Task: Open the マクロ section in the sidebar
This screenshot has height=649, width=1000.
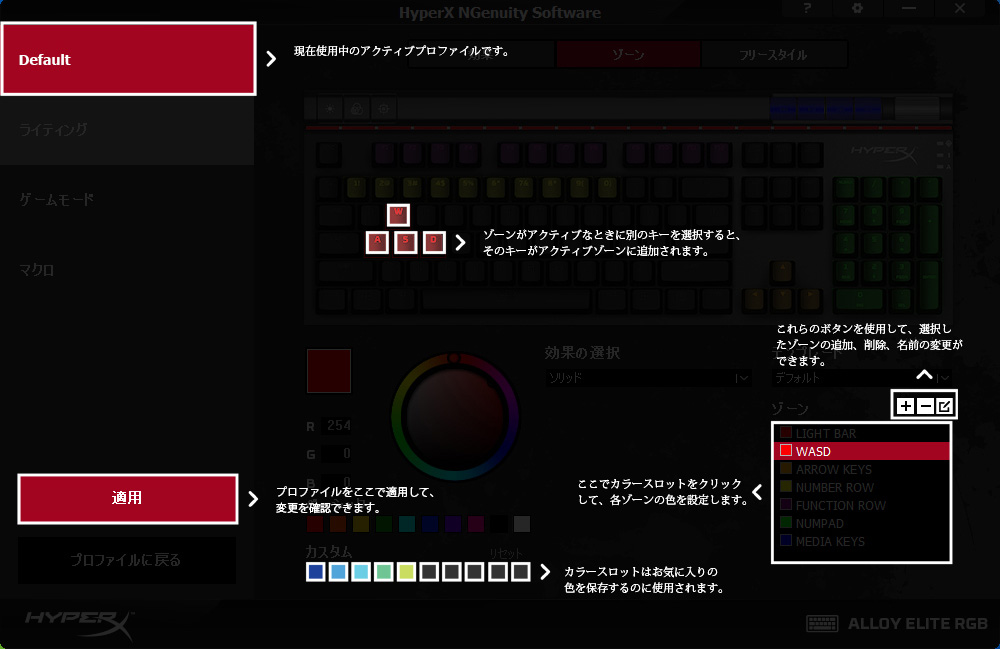Action: click(x=127, y=270)
